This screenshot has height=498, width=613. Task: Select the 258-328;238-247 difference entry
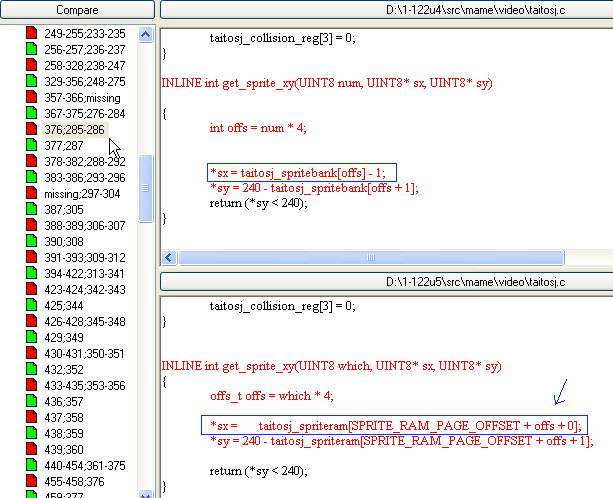pyautogui.click(x=84, y=65)
